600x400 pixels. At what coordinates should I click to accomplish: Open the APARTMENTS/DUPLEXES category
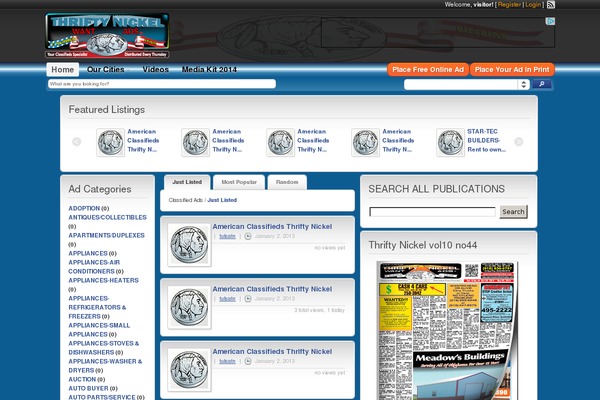click(106, 235)
